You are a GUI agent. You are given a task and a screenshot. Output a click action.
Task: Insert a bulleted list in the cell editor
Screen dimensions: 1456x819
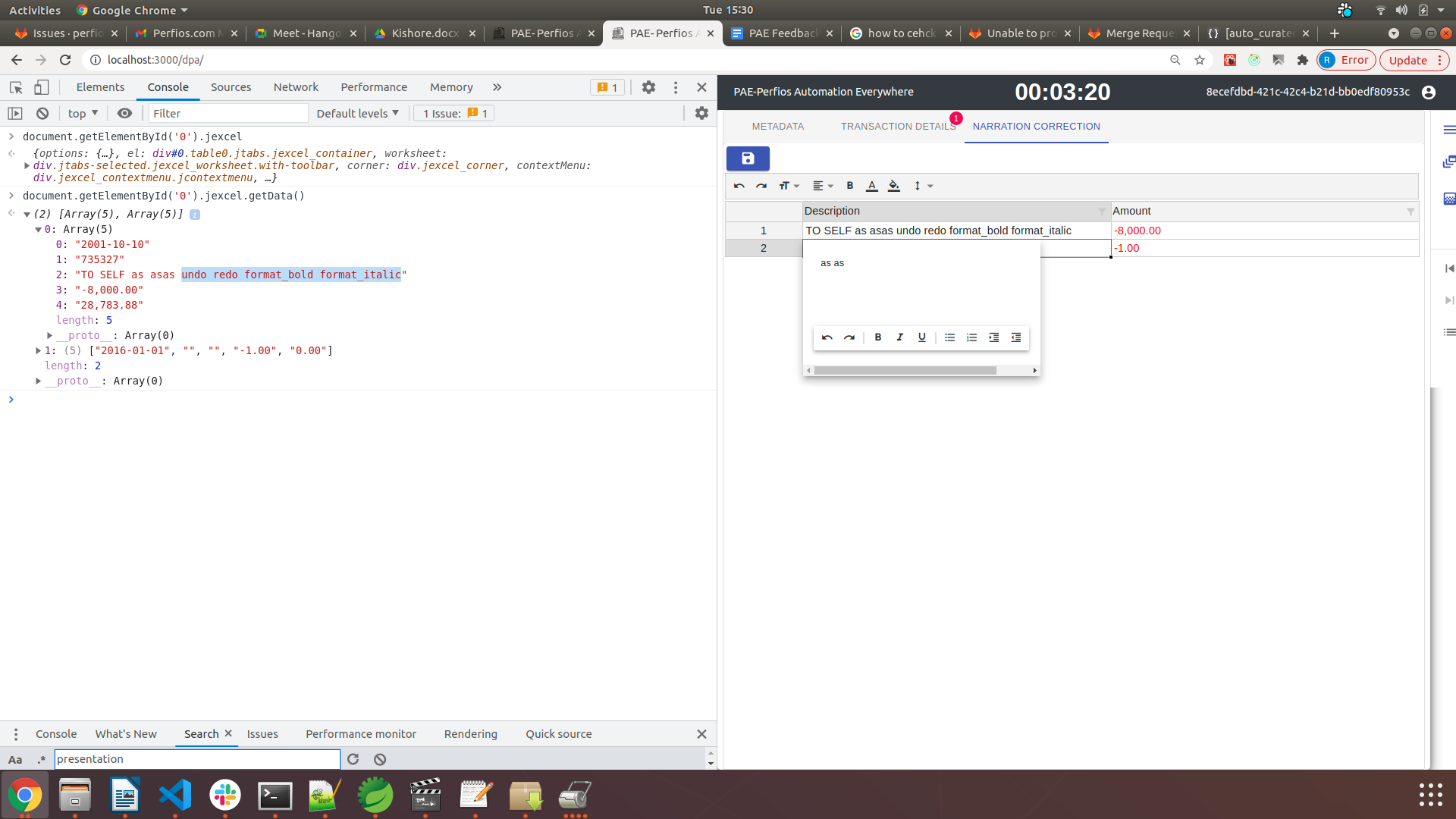(x=949, y=337)
